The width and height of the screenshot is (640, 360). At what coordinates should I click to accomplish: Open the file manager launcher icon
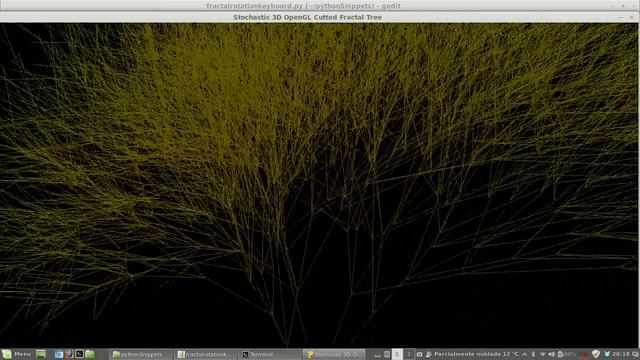pyautogui.click(x=90, y=354)
